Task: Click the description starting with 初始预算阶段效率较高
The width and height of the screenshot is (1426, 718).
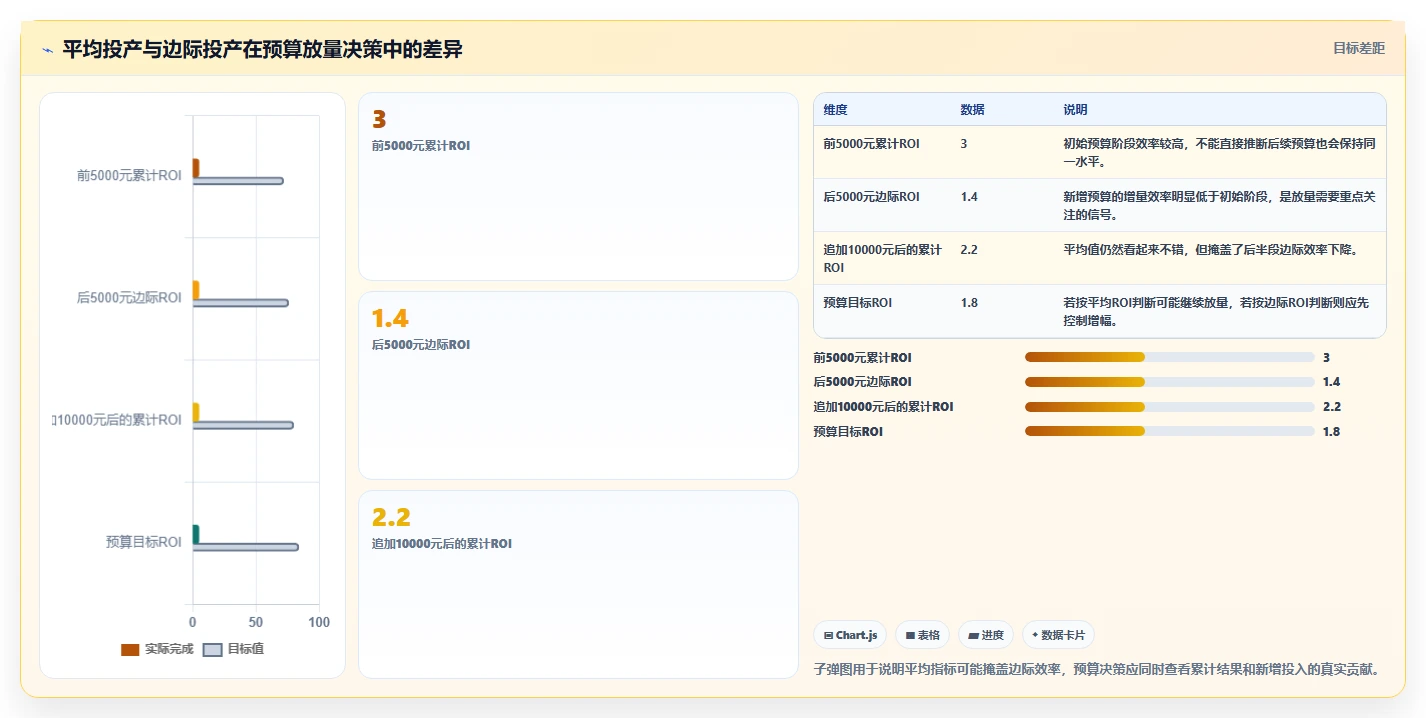Action: (x=1219, y=153)
